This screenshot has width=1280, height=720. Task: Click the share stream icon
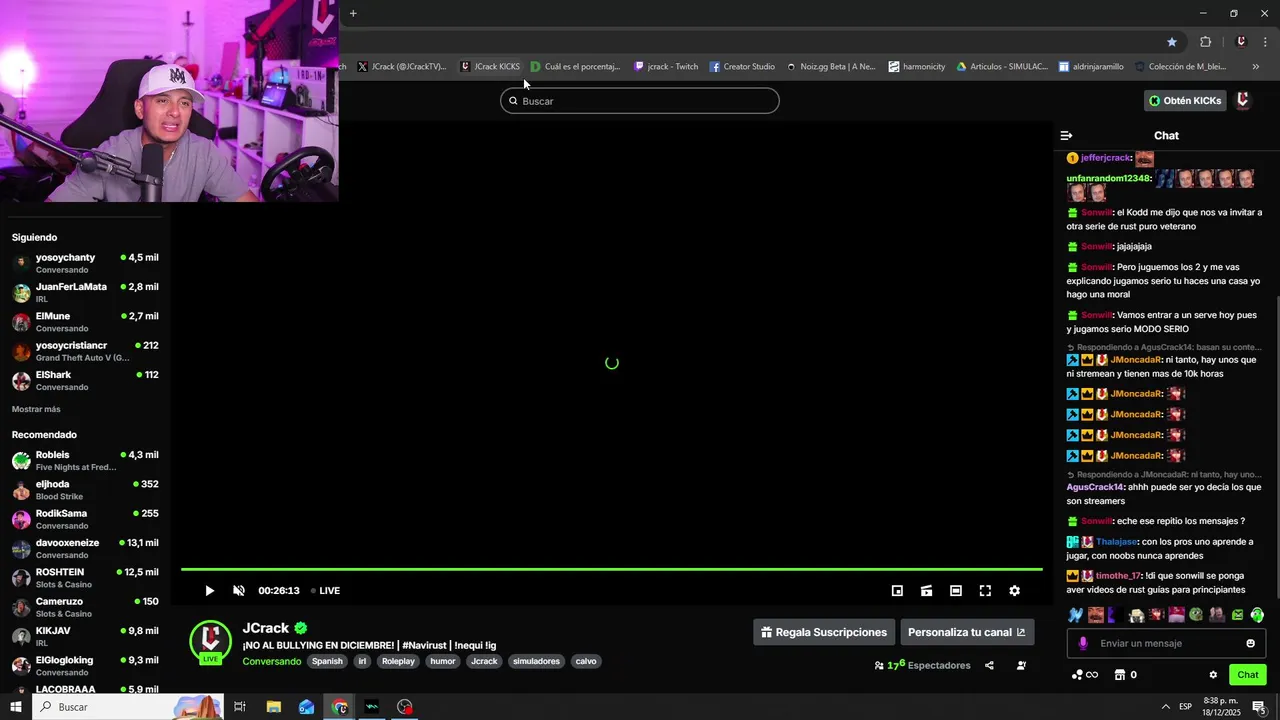point(989,665)
